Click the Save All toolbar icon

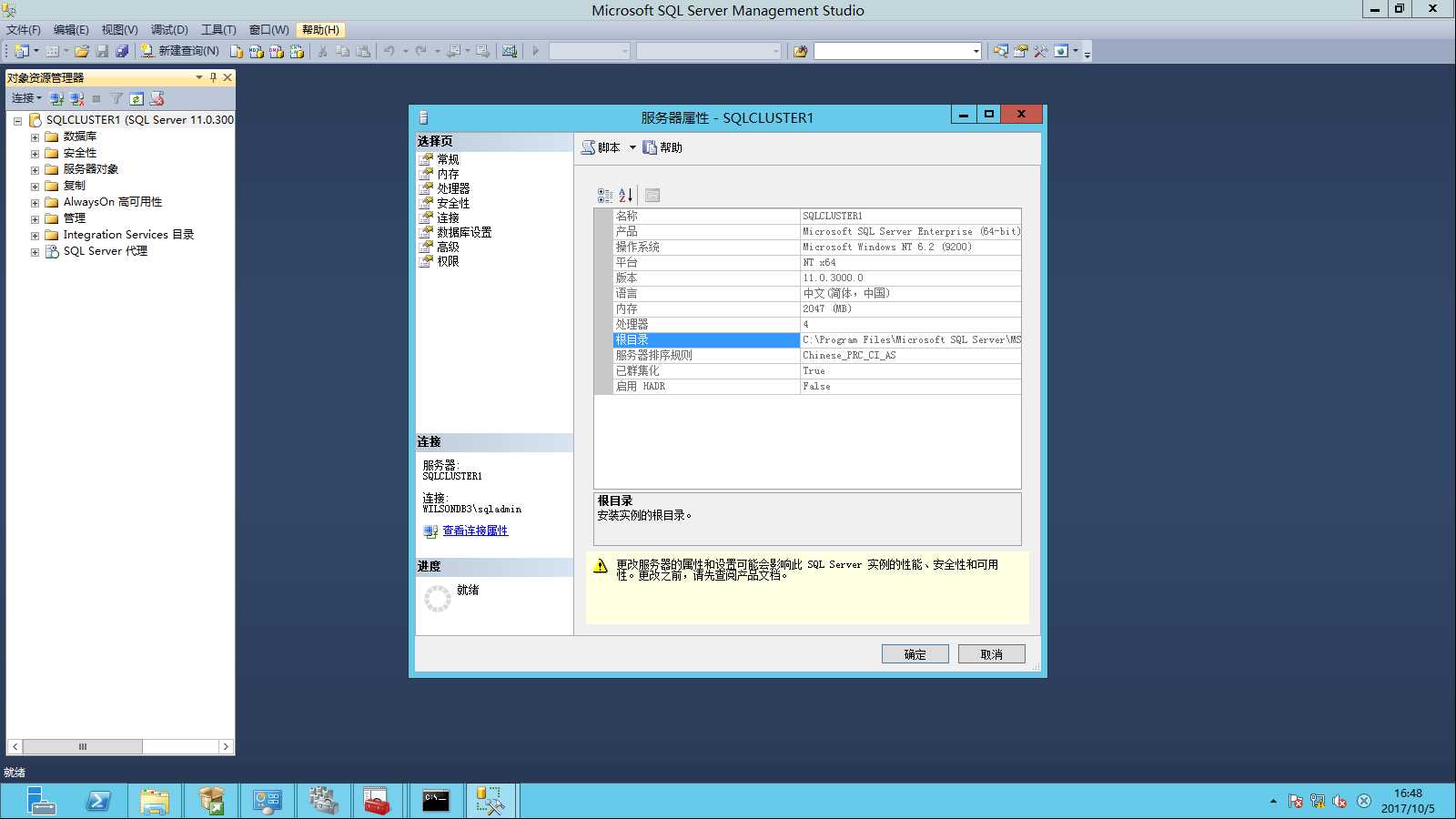pos(122,51)
